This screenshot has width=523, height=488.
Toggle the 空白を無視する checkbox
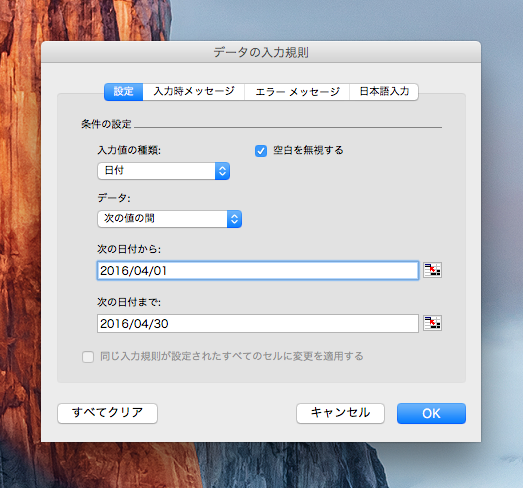pyautogui.click(x=261, y=151)
